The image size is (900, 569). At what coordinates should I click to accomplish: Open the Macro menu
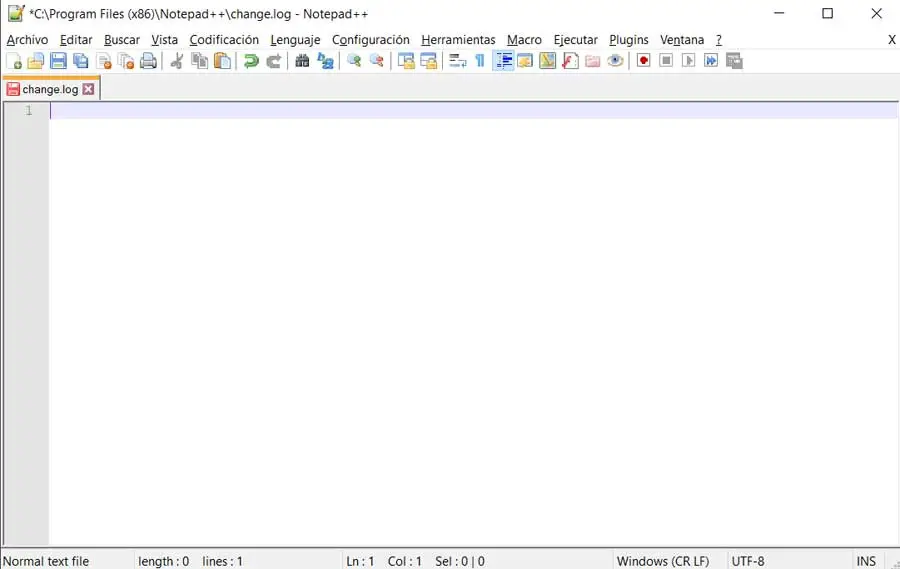click(x=524, y=40)
